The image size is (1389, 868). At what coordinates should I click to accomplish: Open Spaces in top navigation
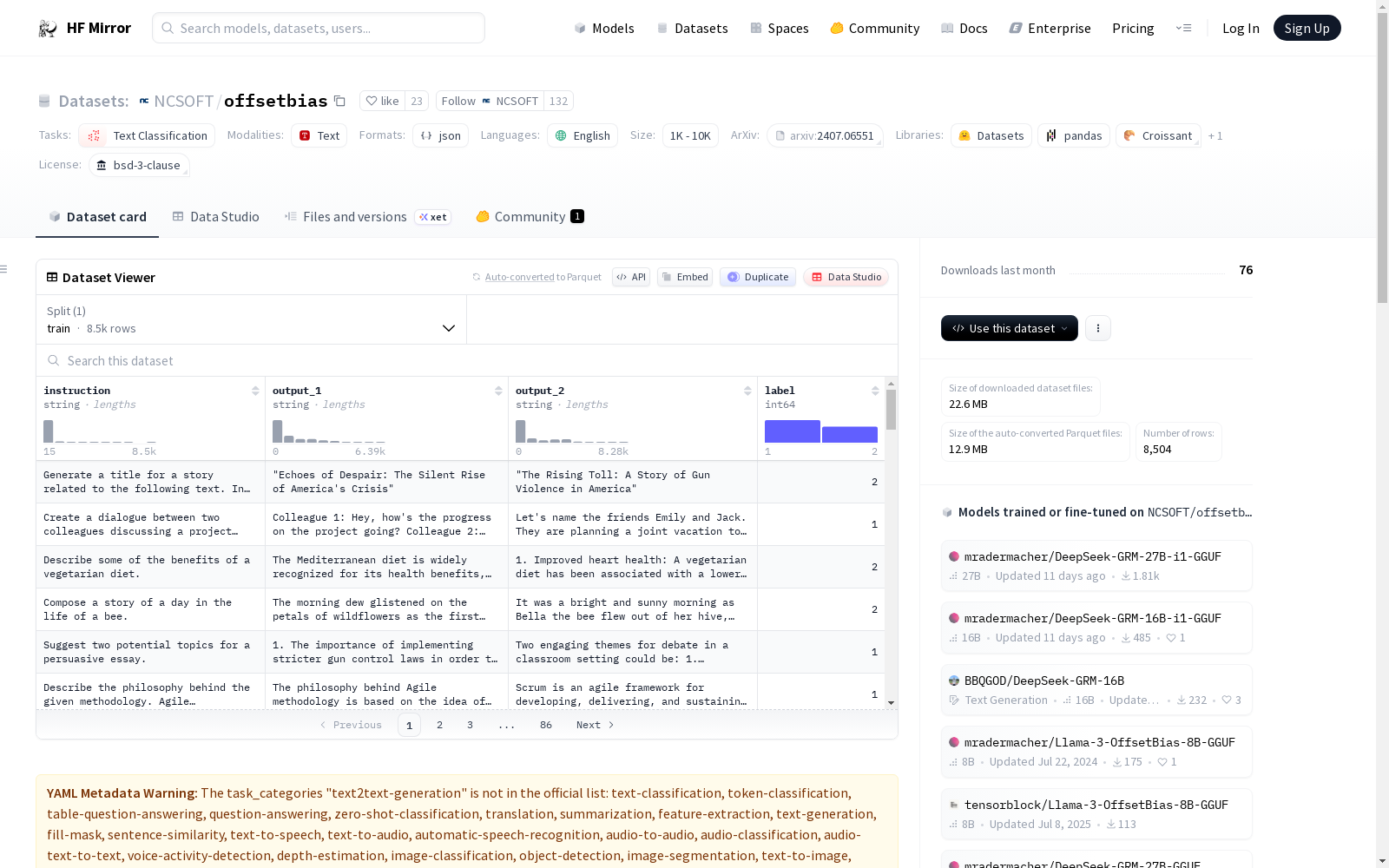[779, 28]
